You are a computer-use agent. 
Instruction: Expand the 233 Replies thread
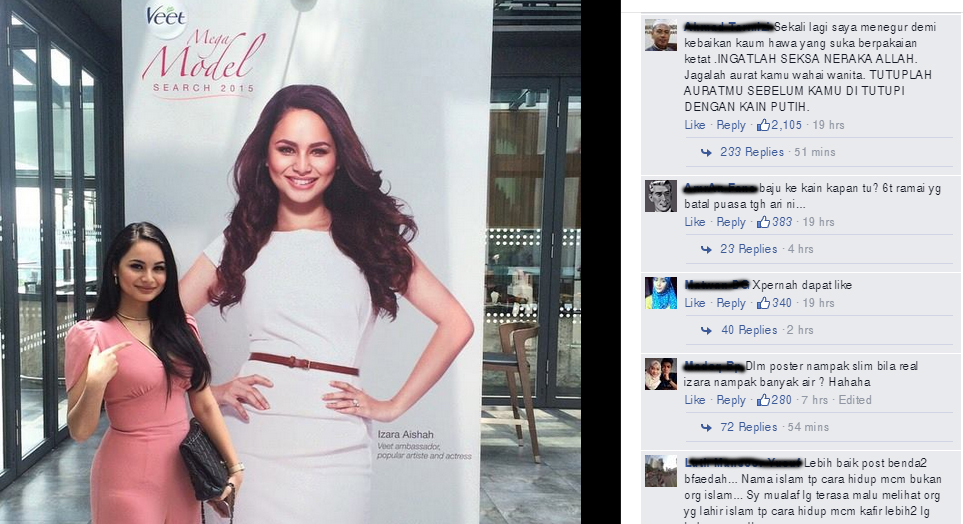click(x=752, y=152)
